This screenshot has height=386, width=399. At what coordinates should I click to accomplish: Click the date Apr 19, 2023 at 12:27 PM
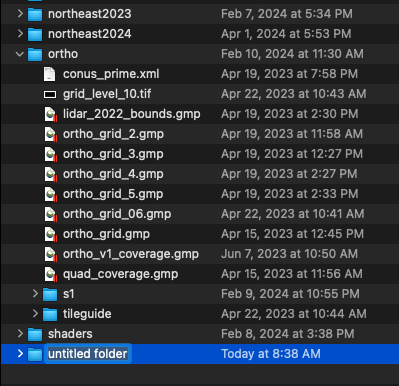pos(292,154)
